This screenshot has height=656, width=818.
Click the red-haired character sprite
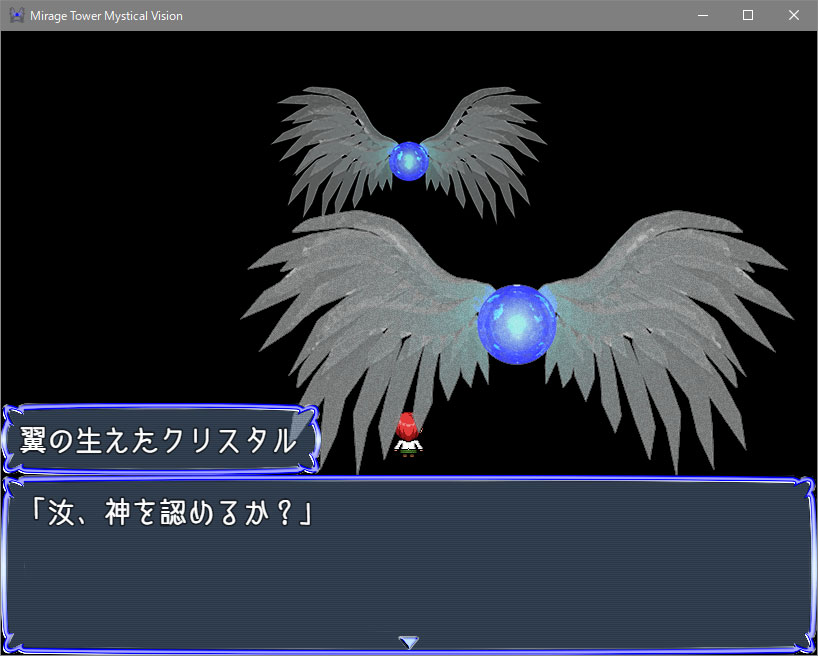click(x=408, y=435)
